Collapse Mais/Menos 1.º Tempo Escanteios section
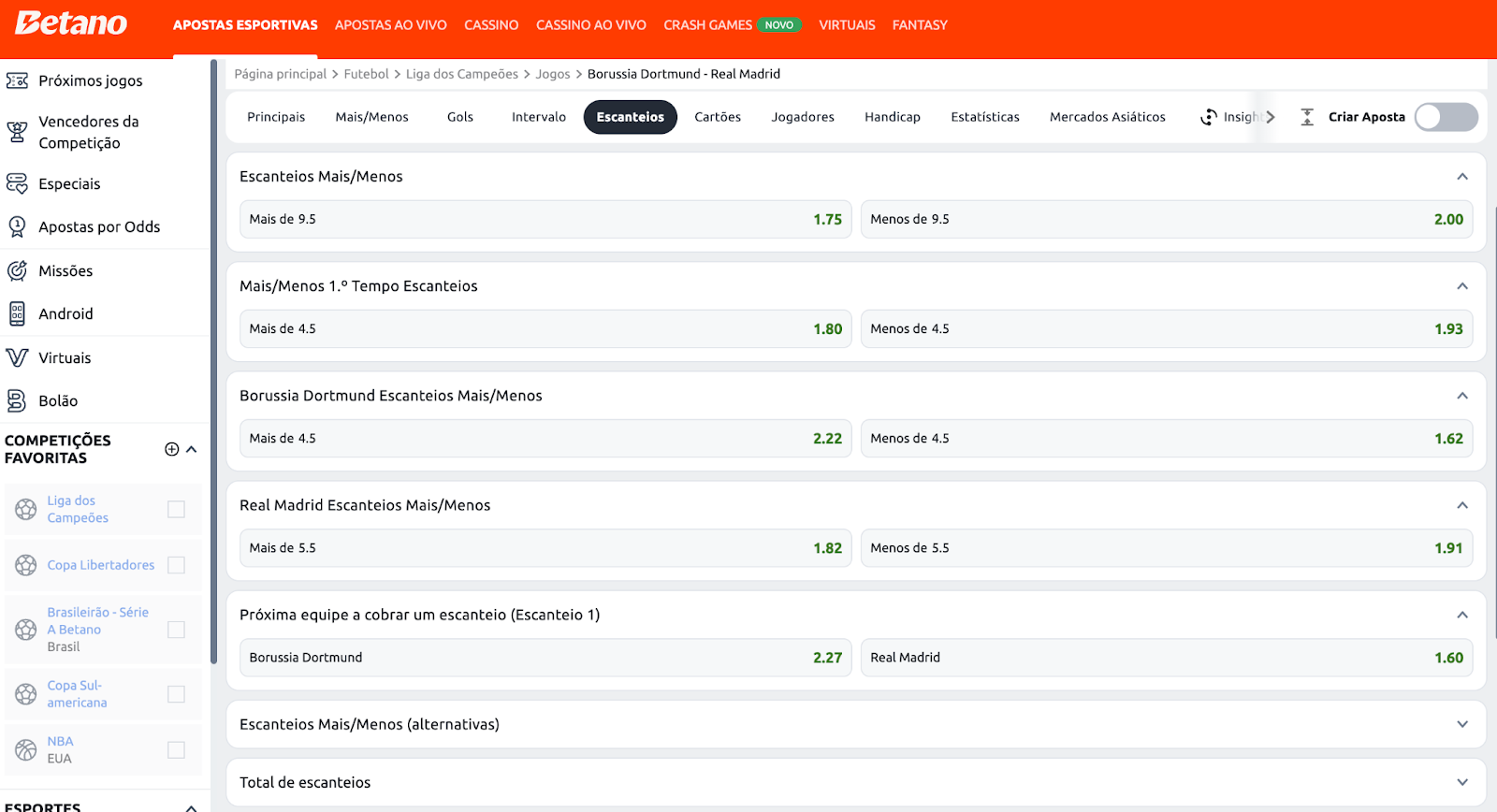 [1462, 286]
